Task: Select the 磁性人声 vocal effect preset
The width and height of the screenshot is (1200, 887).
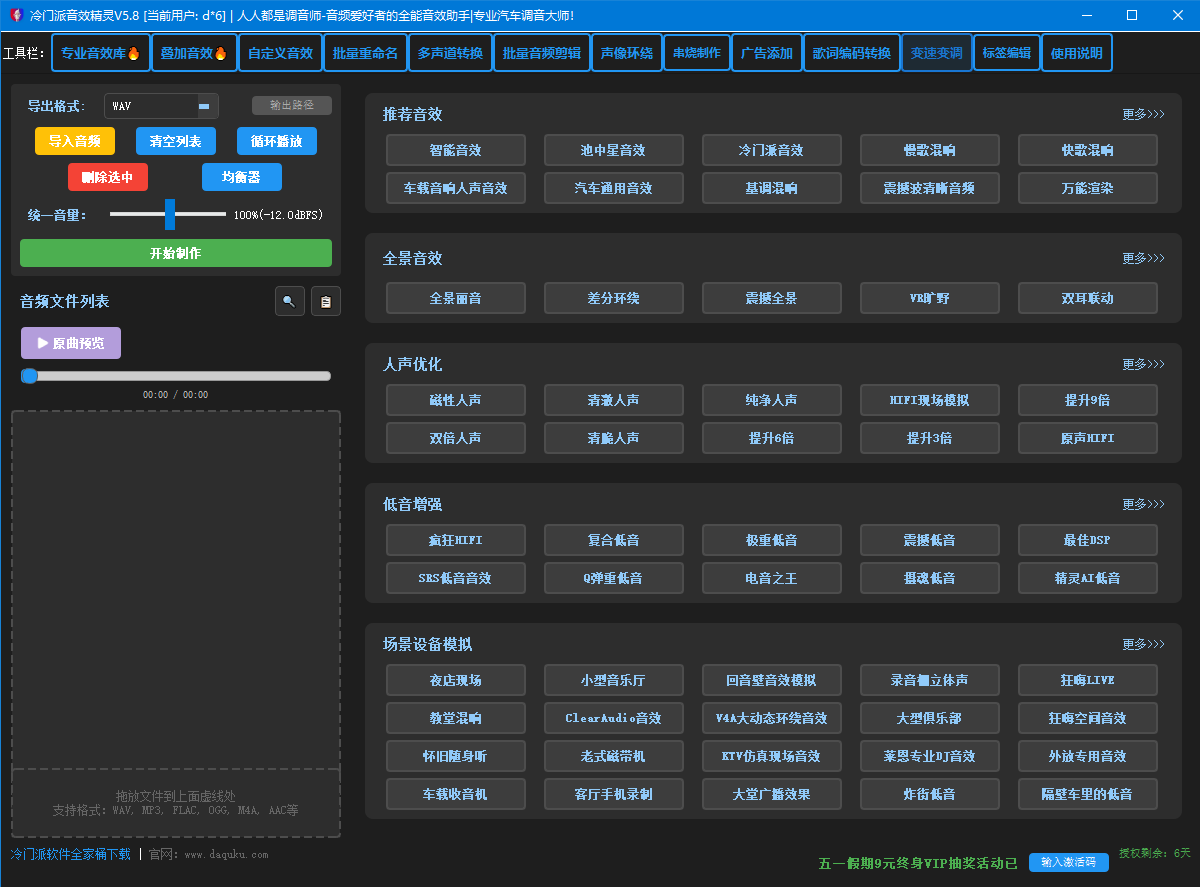Action: coord(456,400)
